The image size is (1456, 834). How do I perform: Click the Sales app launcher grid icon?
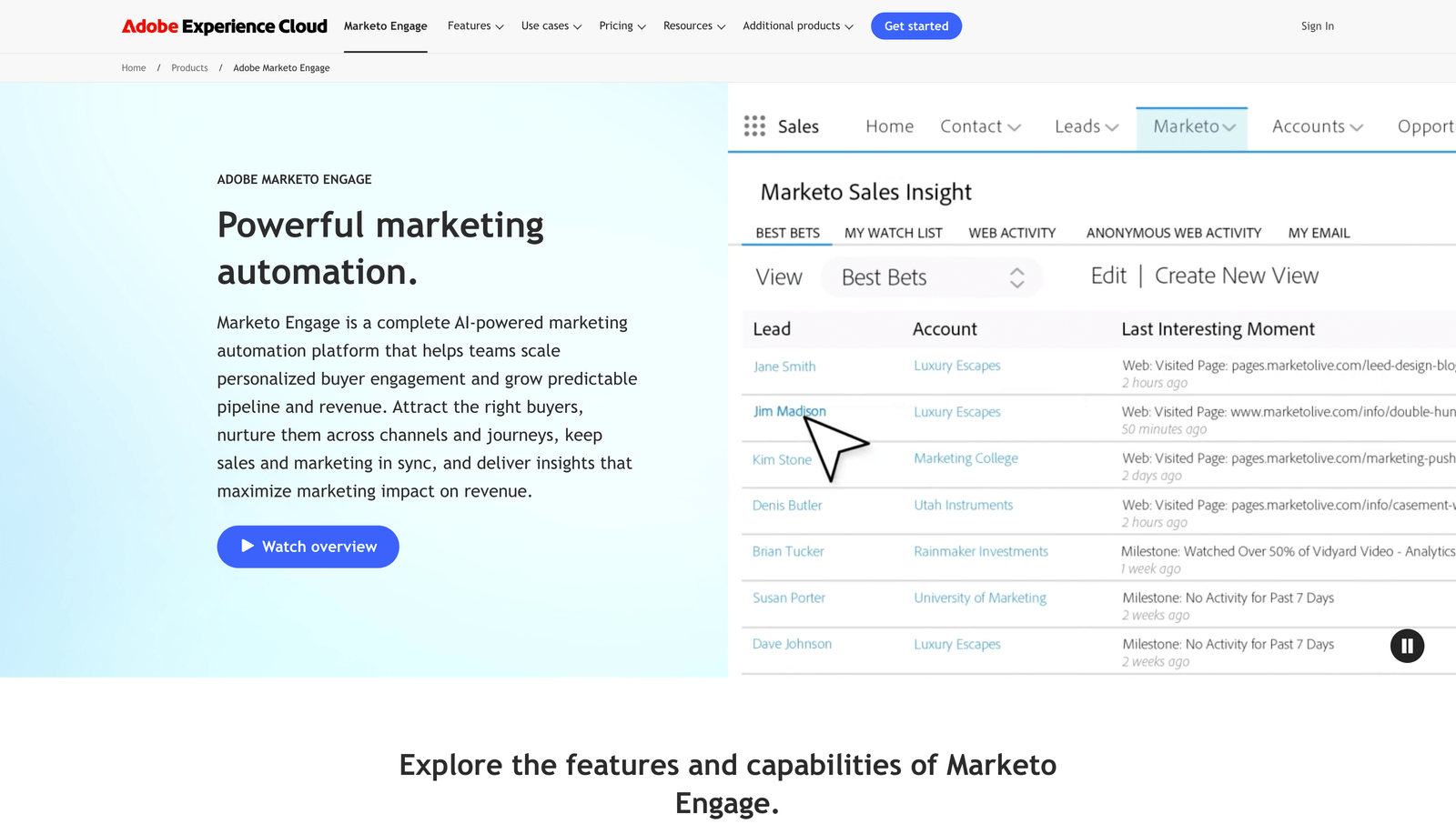click(x=754, y=126)
